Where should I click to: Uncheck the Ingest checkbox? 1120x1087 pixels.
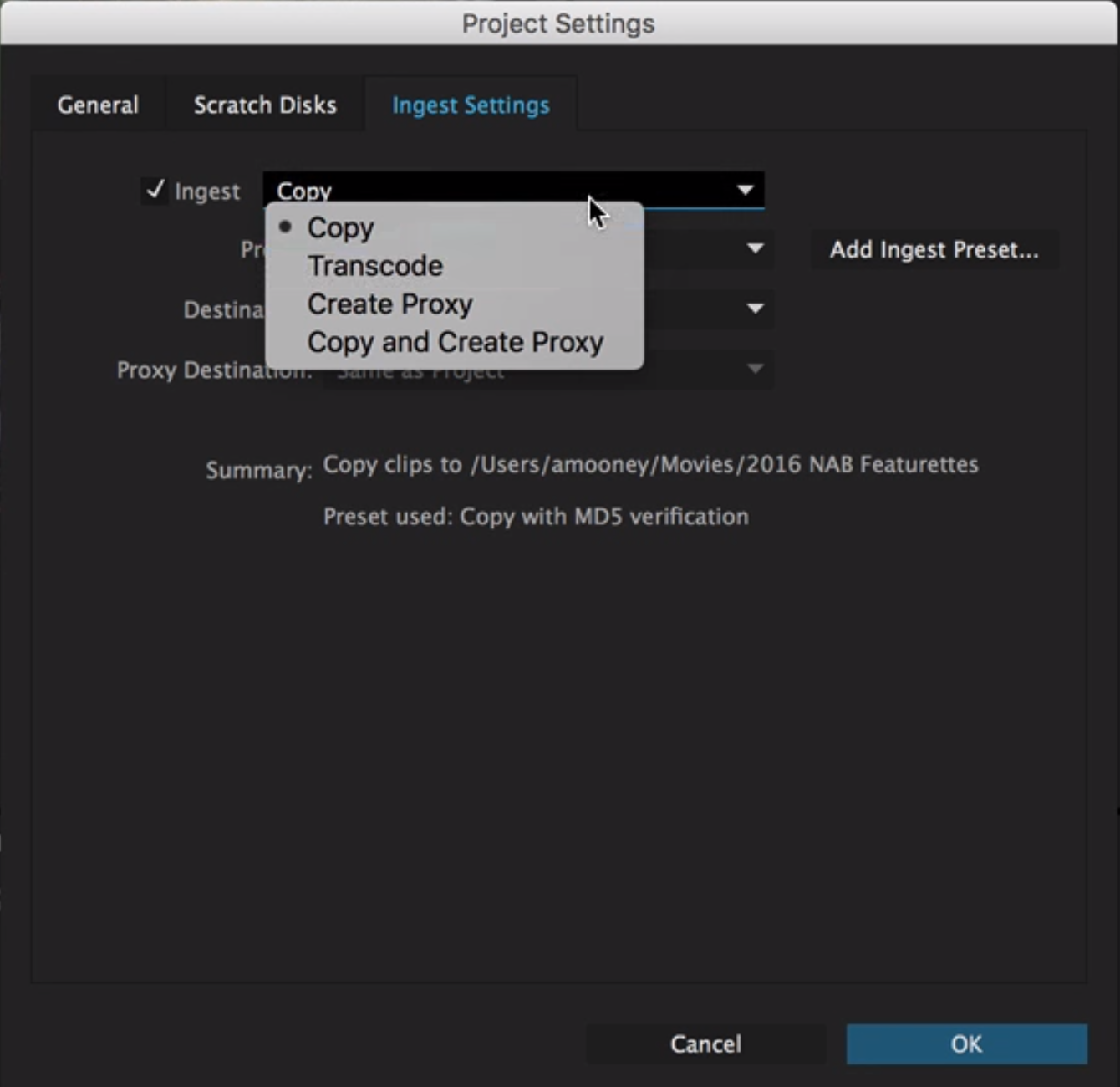point(155,190)
